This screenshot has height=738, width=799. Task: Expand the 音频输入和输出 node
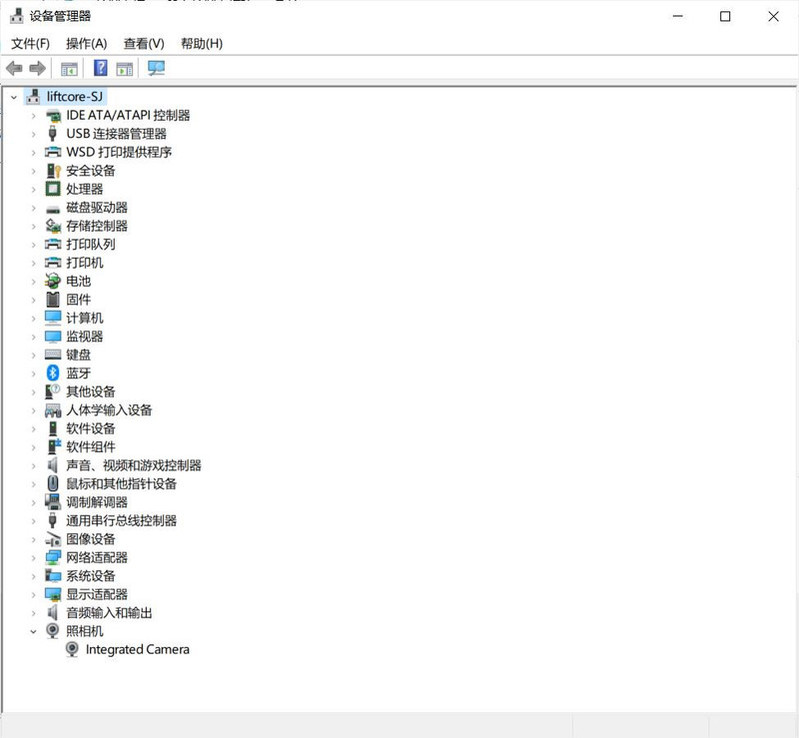tap(34, 613)
